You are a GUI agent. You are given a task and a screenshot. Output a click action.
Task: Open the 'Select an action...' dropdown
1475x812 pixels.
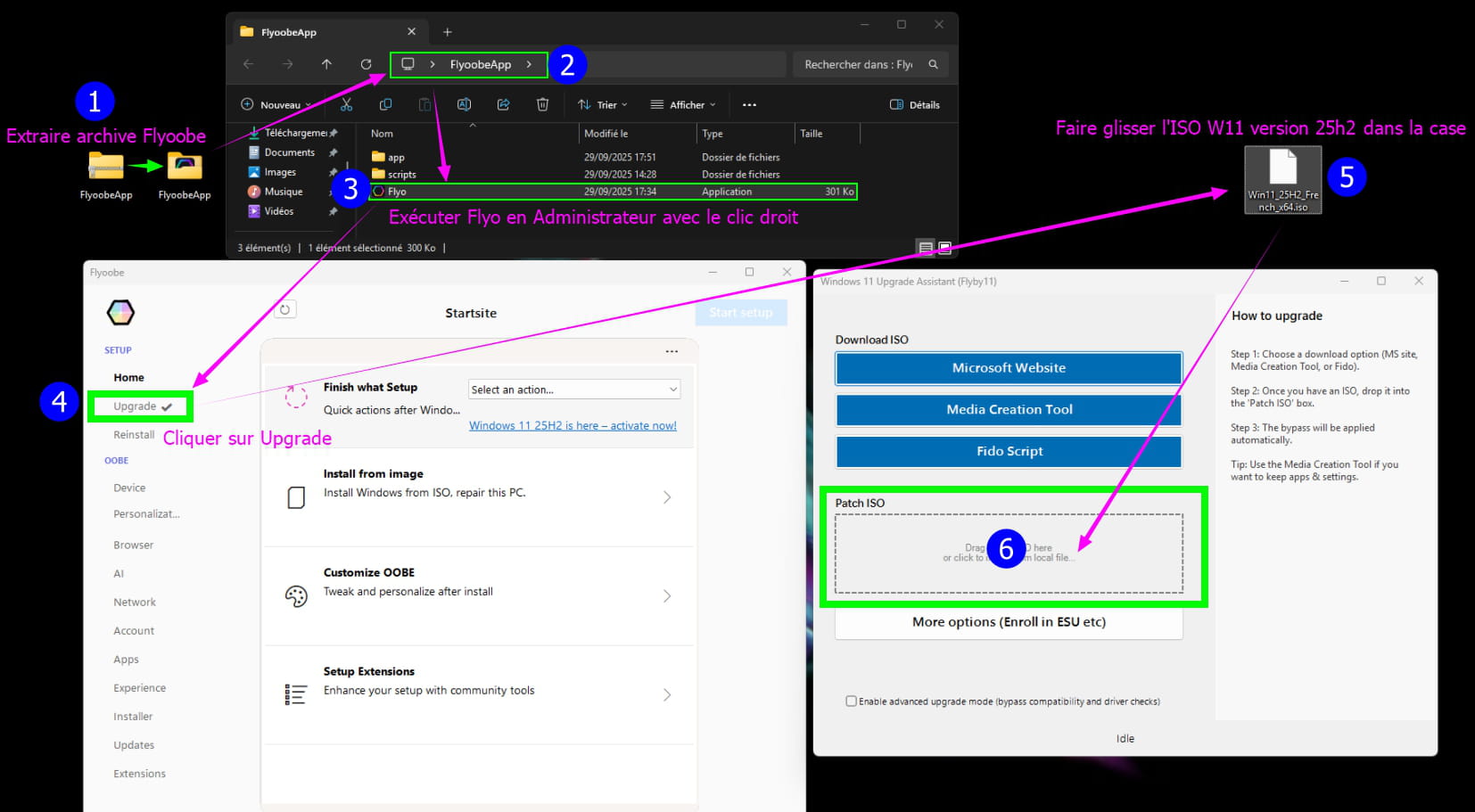click(x=573, y=390)
